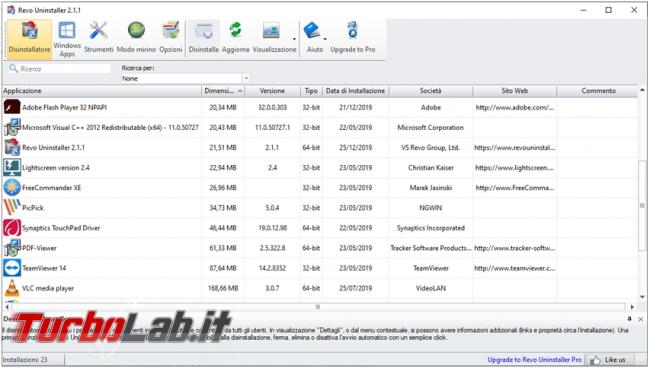This screenshot has height=368, width=650.
Task: Click the http://www.adobe.com website cell
Action: click(514, 107)
